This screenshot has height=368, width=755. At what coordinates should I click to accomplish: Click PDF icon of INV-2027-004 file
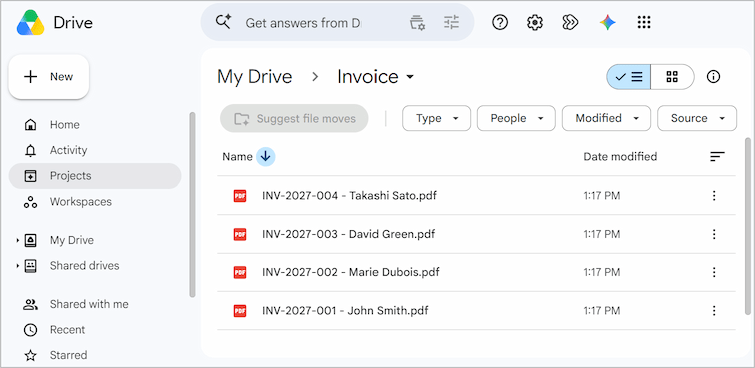pos(240,196)
